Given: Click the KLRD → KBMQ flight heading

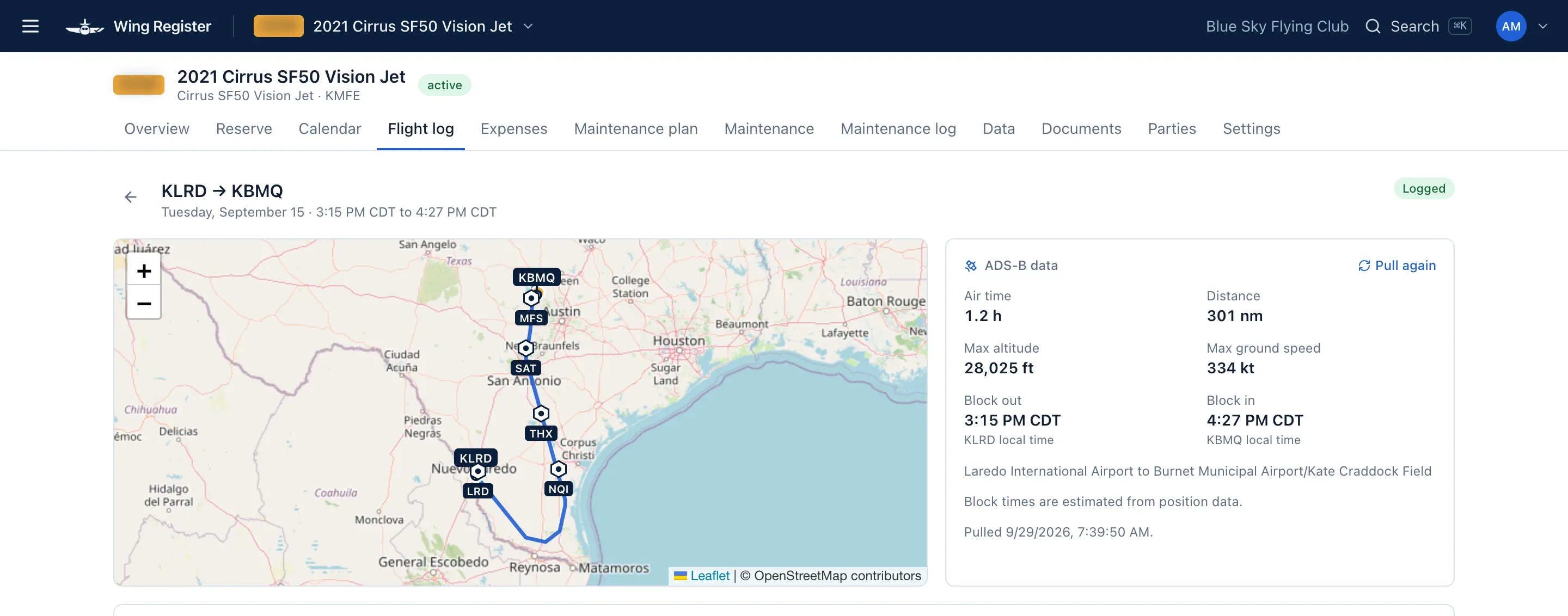Looking at the screenshot, I should coord(222,191).
